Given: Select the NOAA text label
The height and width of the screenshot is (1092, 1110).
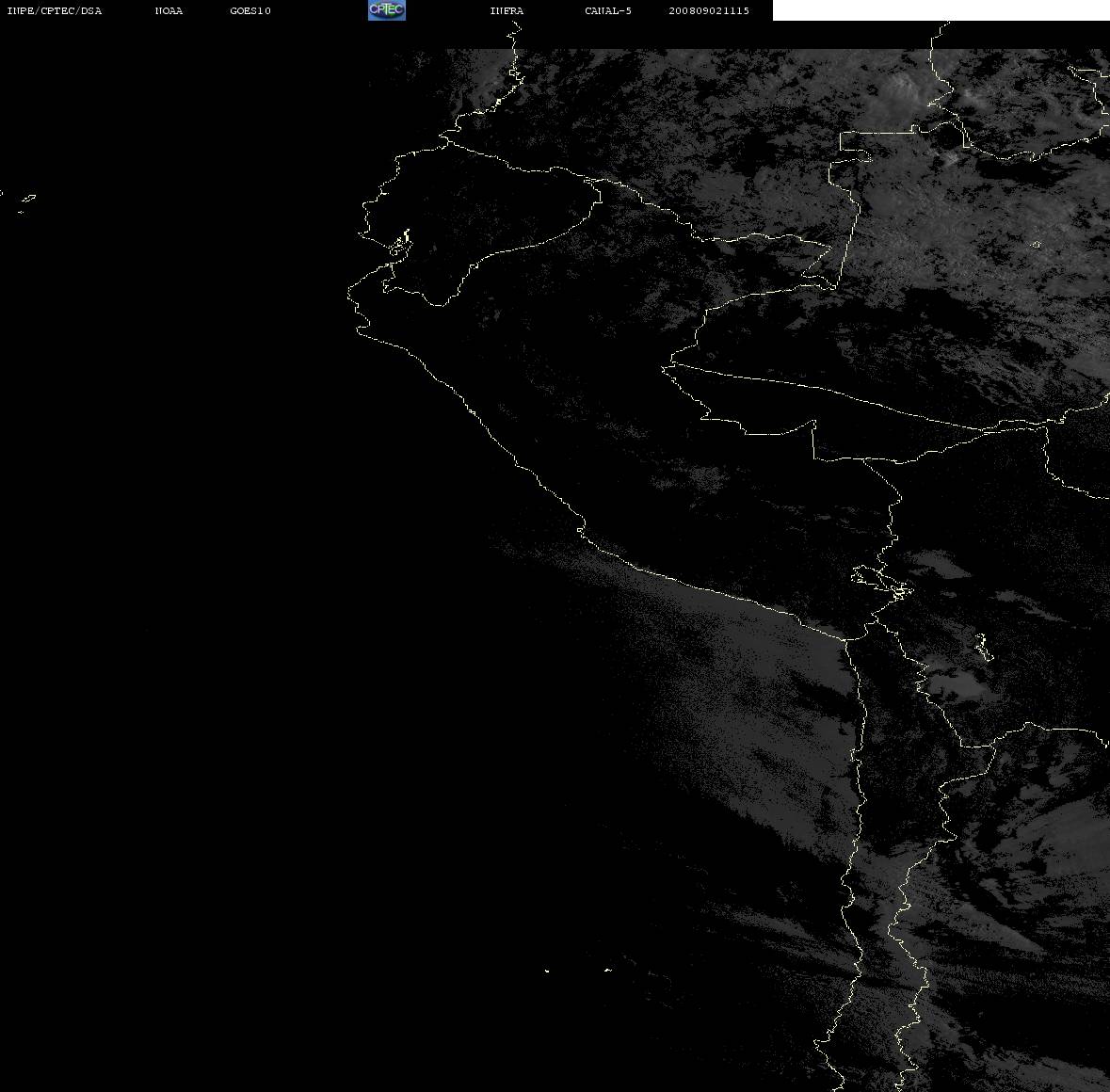Looking at the screenshot, I should (169, 10).
